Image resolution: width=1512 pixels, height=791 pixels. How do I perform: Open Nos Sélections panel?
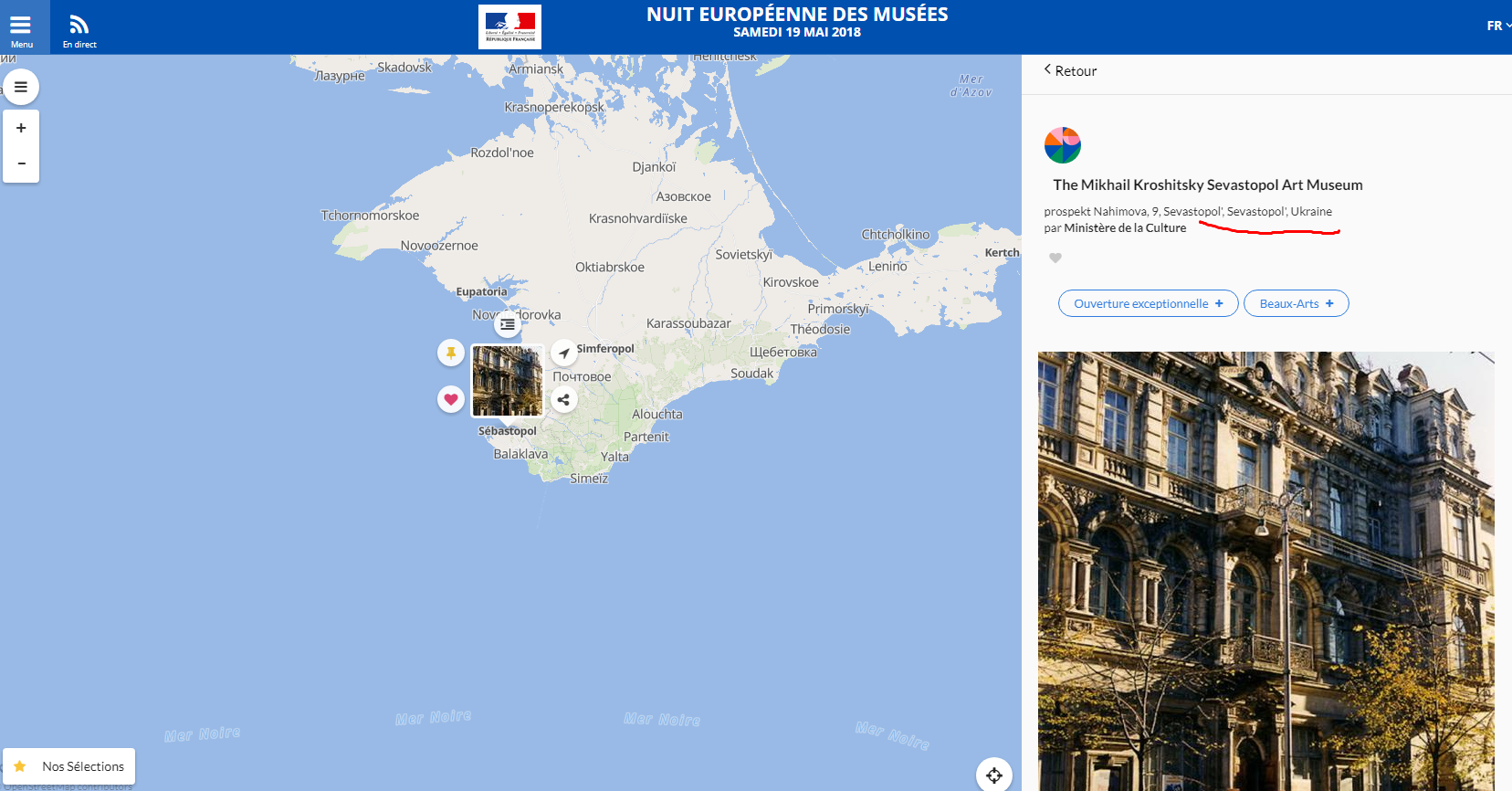[69, 766]
